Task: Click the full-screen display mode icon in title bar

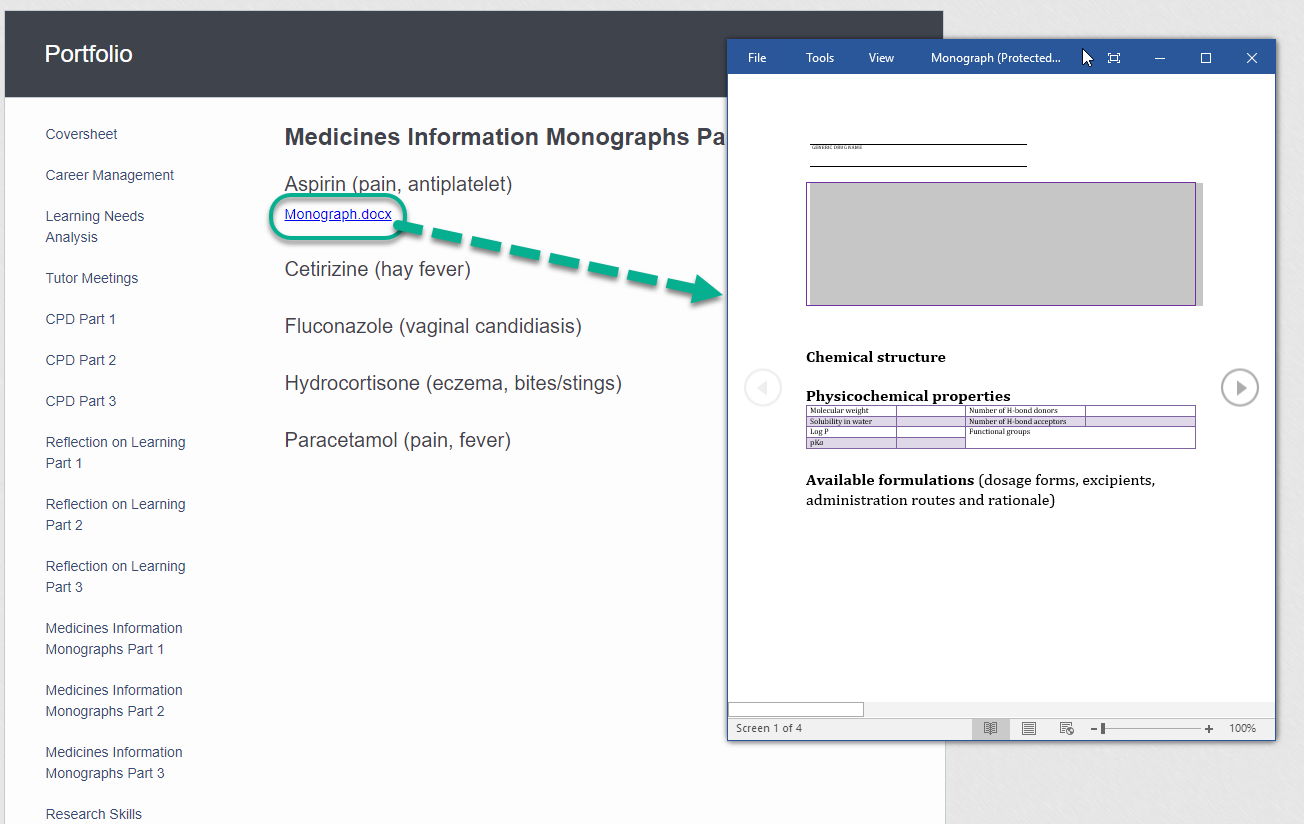Action: click(x=1114, y=58)
